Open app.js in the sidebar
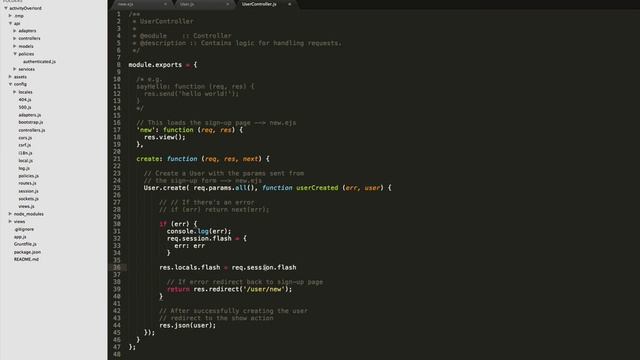Image resolution: width=640 pixels, height=360 pixels. [x=20, y=237]
